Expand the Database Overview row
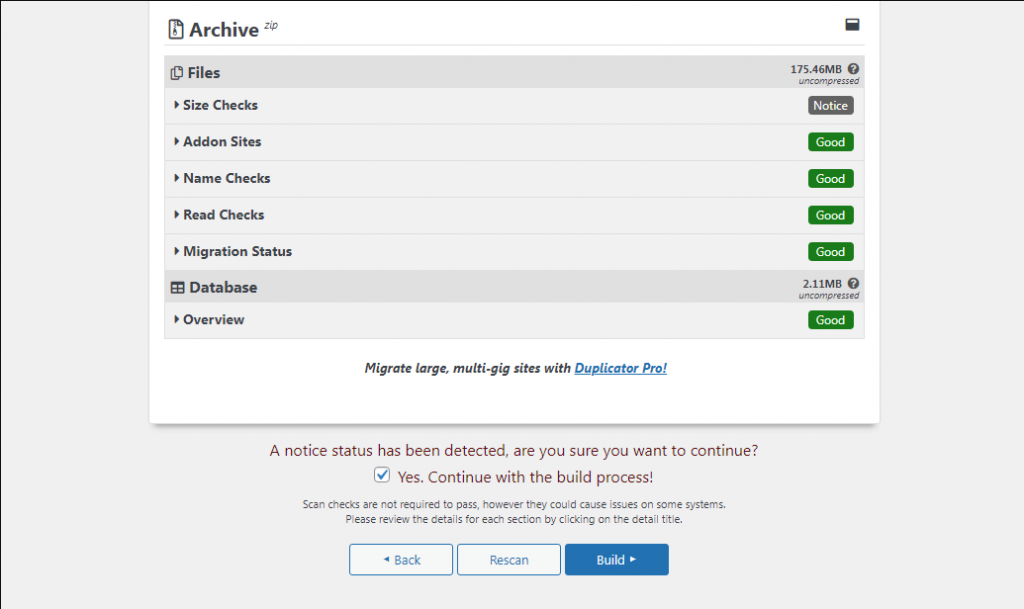 [209, 320]
